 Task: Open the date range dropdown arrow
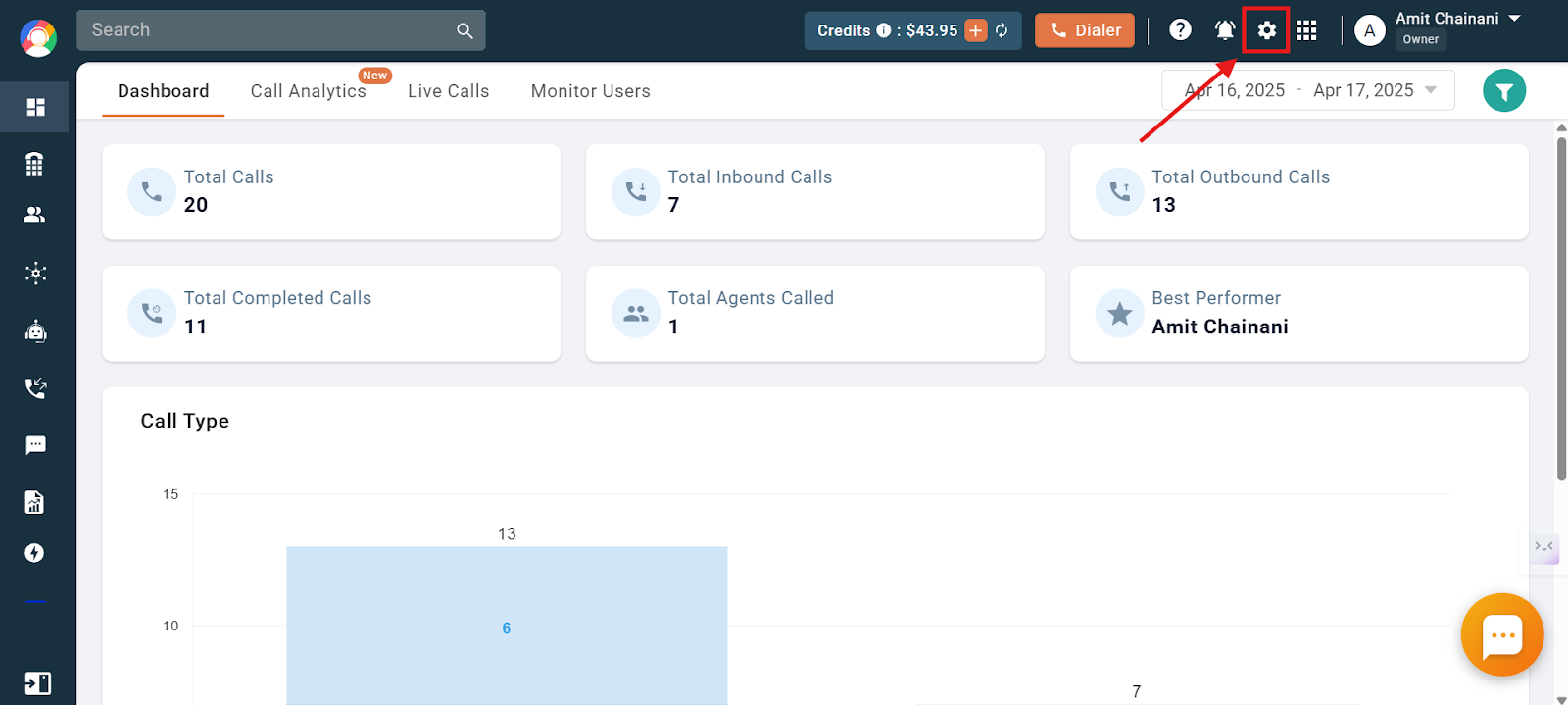[x=1431, y=90]
